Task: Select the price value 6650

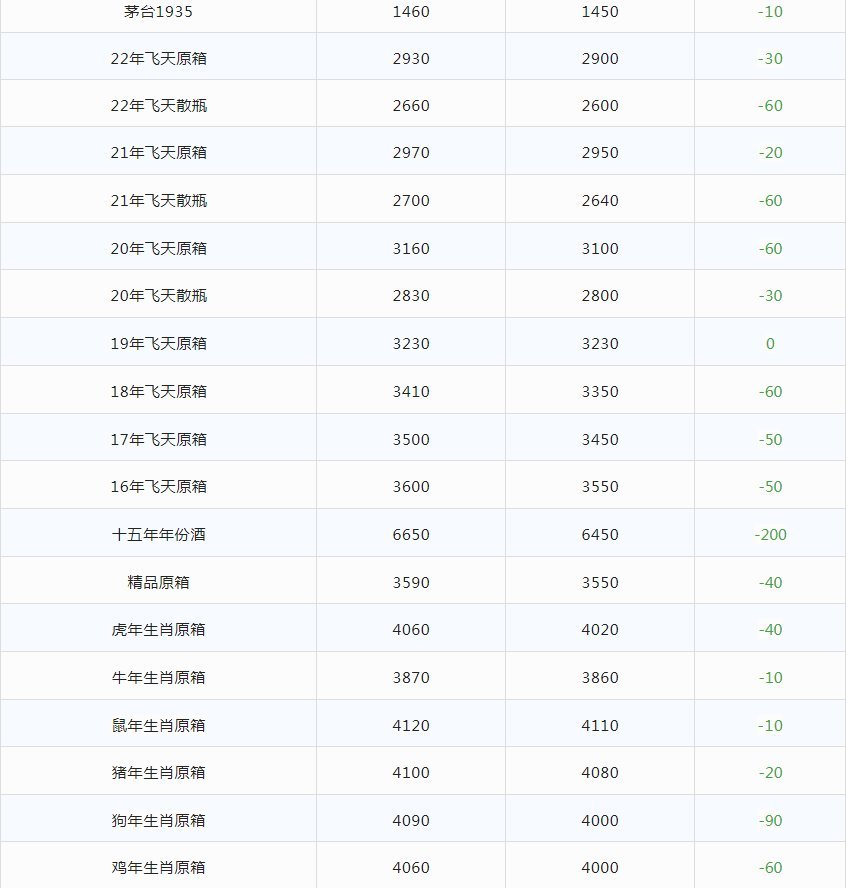Action: [411, 535]
